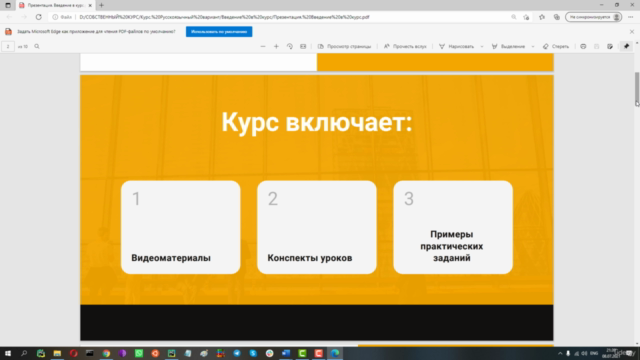Screen dimensions: 640x360
Task: Rotate the PDF page
Action: pos(290,47)
